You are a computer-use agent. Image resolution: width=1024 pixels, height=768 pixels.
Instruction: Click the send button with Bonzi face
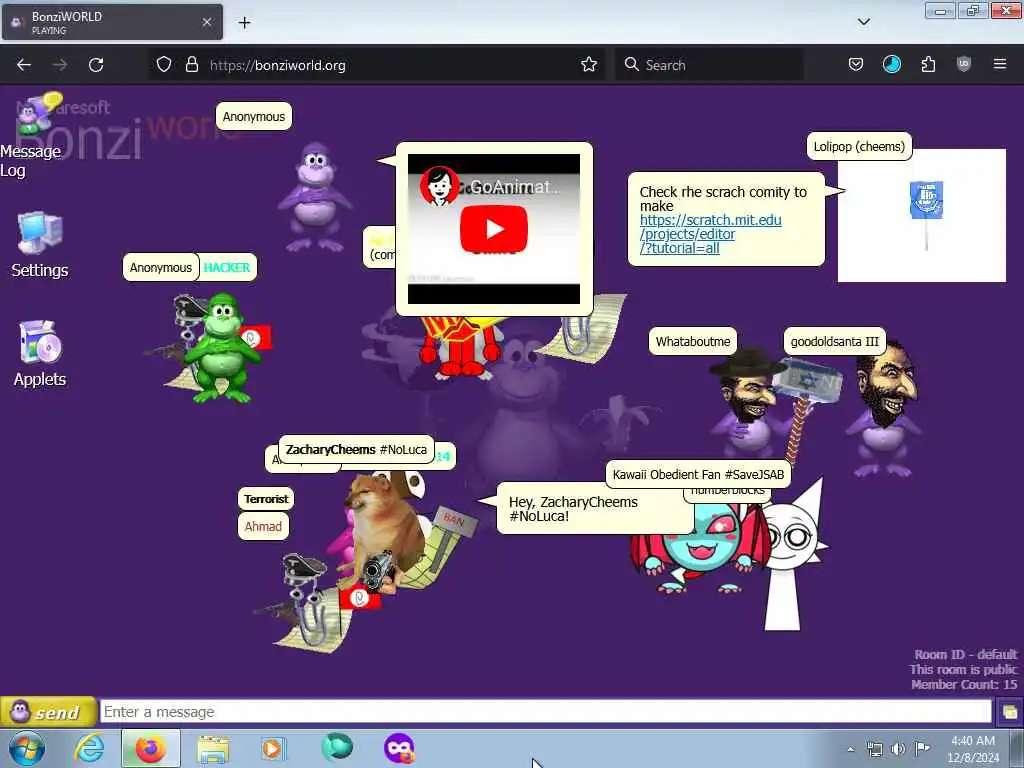pyautogui.click(x=47, y=711)
